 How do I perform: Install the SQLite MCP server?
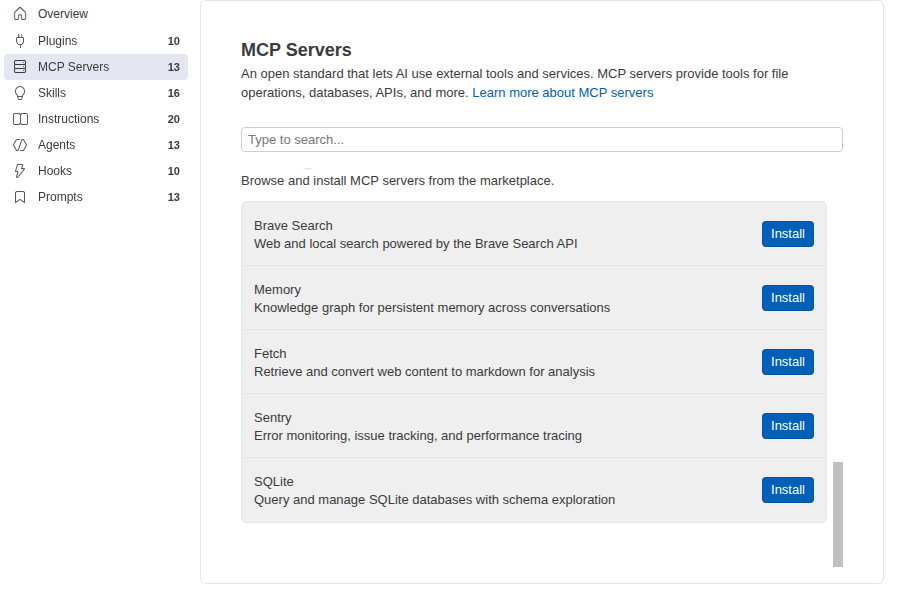pos(788,490)
